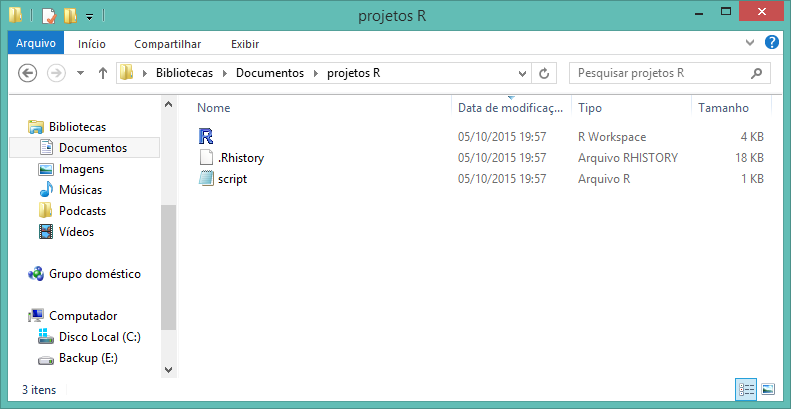
Task: Switch to details view layout
Action: click(746, 388)
